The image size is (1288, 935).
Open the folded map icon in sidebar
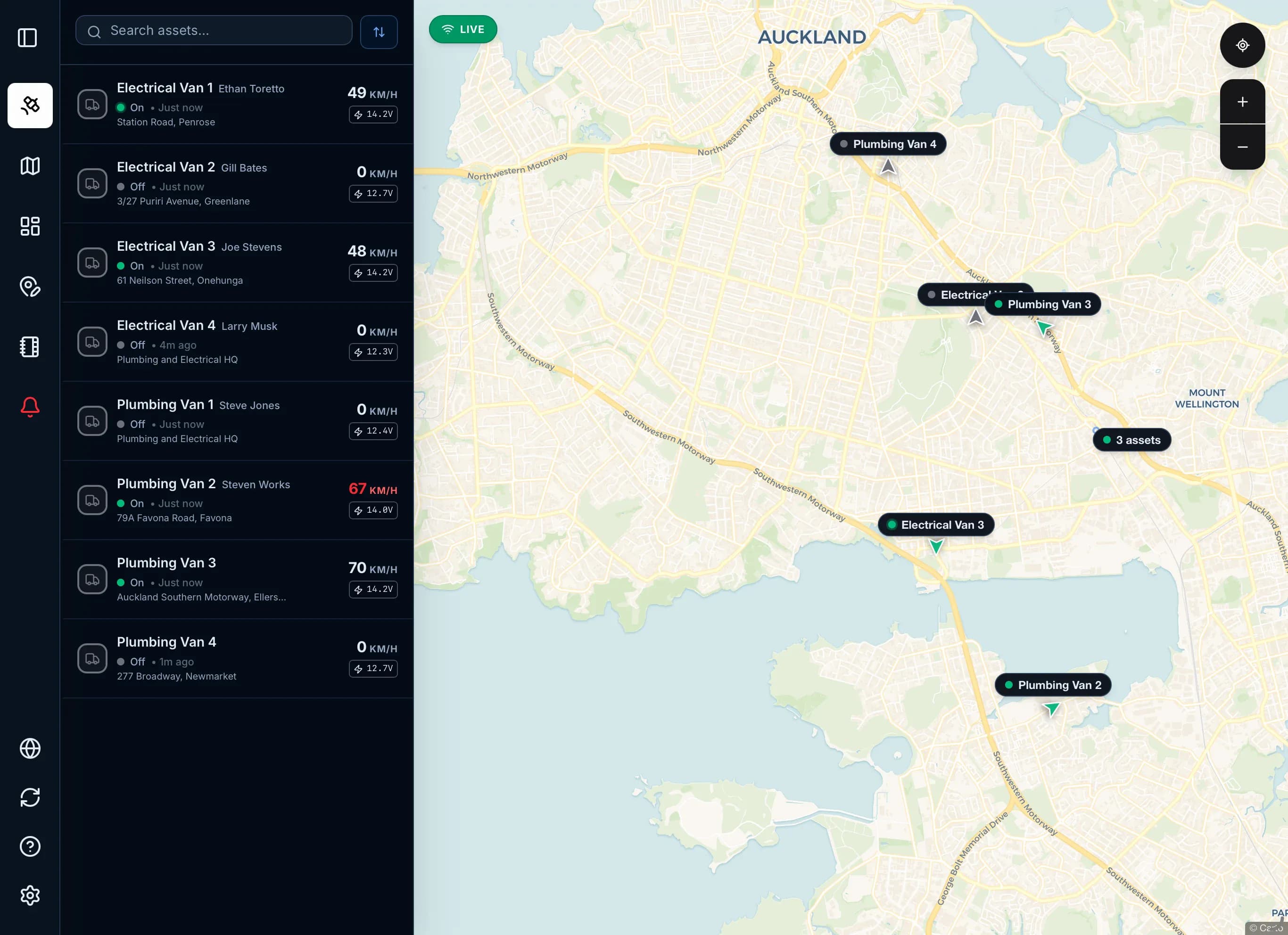point(30,166)
